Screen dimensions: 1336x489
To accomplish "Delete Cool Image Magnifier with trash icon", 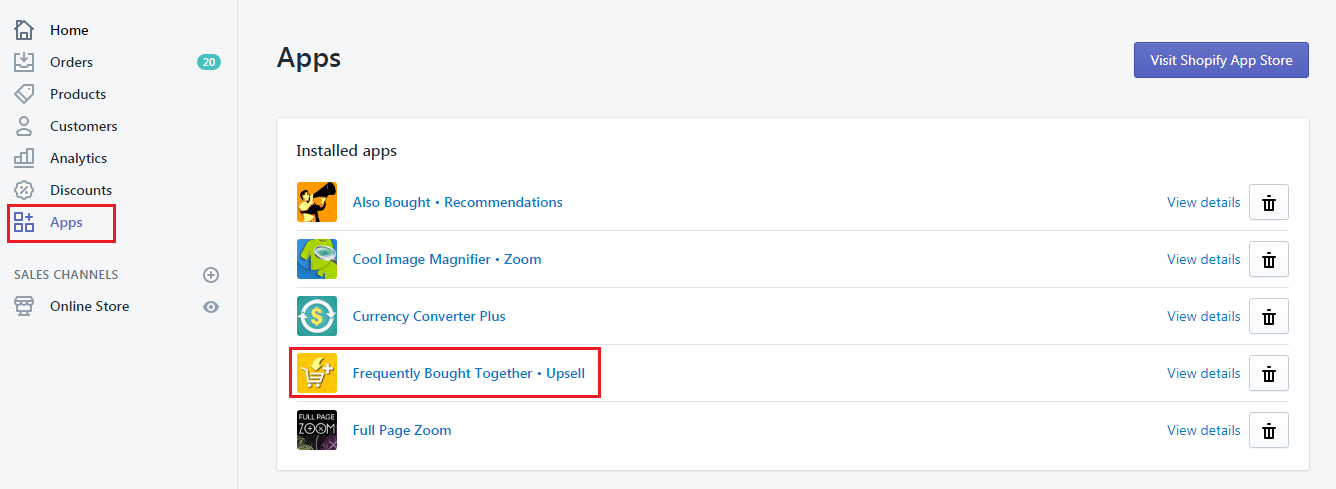I will (x=1269, y=259).
